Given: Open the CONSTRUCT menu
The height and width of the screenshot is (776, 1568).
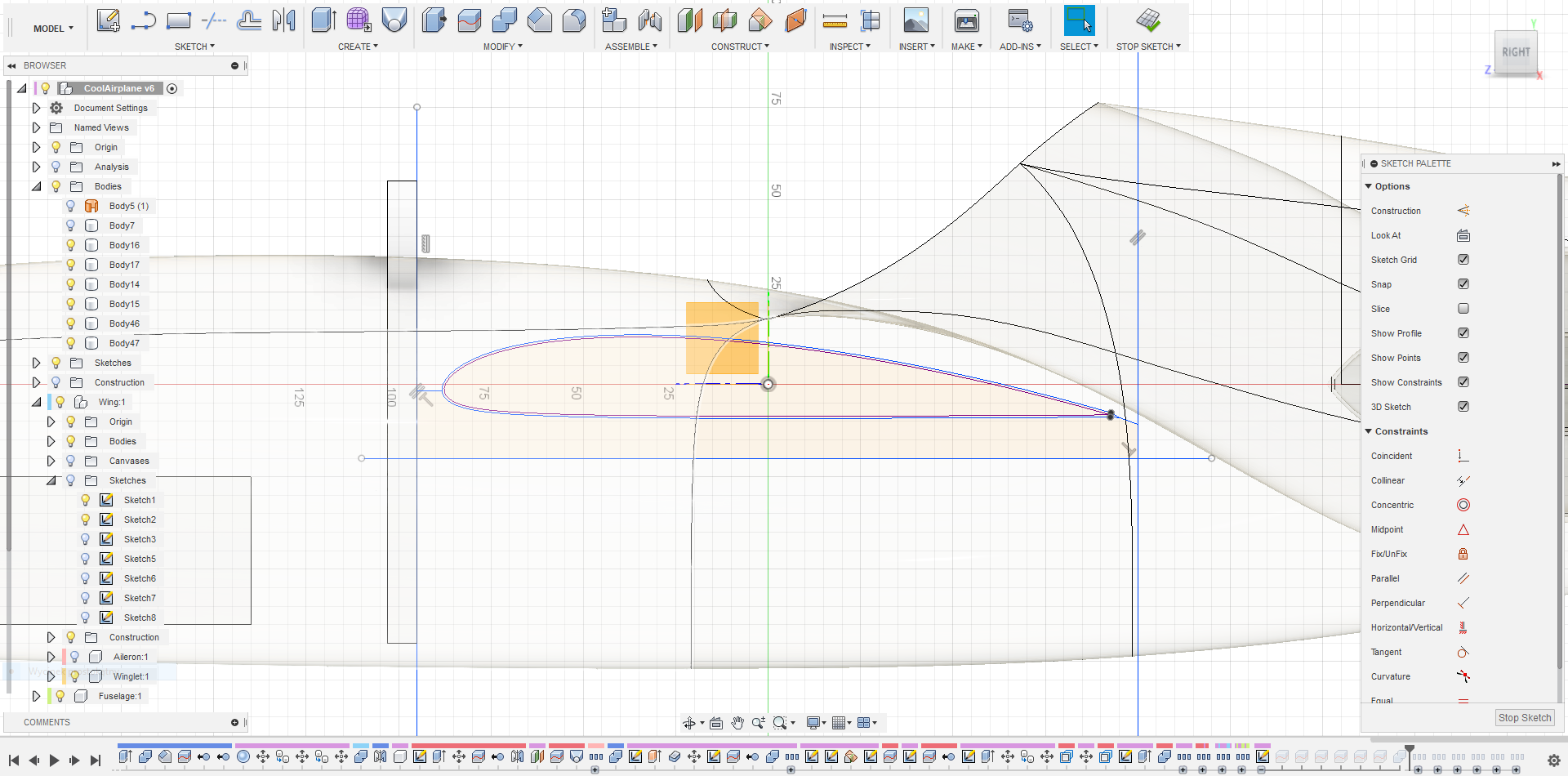Looking at the screenshot, I should [x=740, y=47].
